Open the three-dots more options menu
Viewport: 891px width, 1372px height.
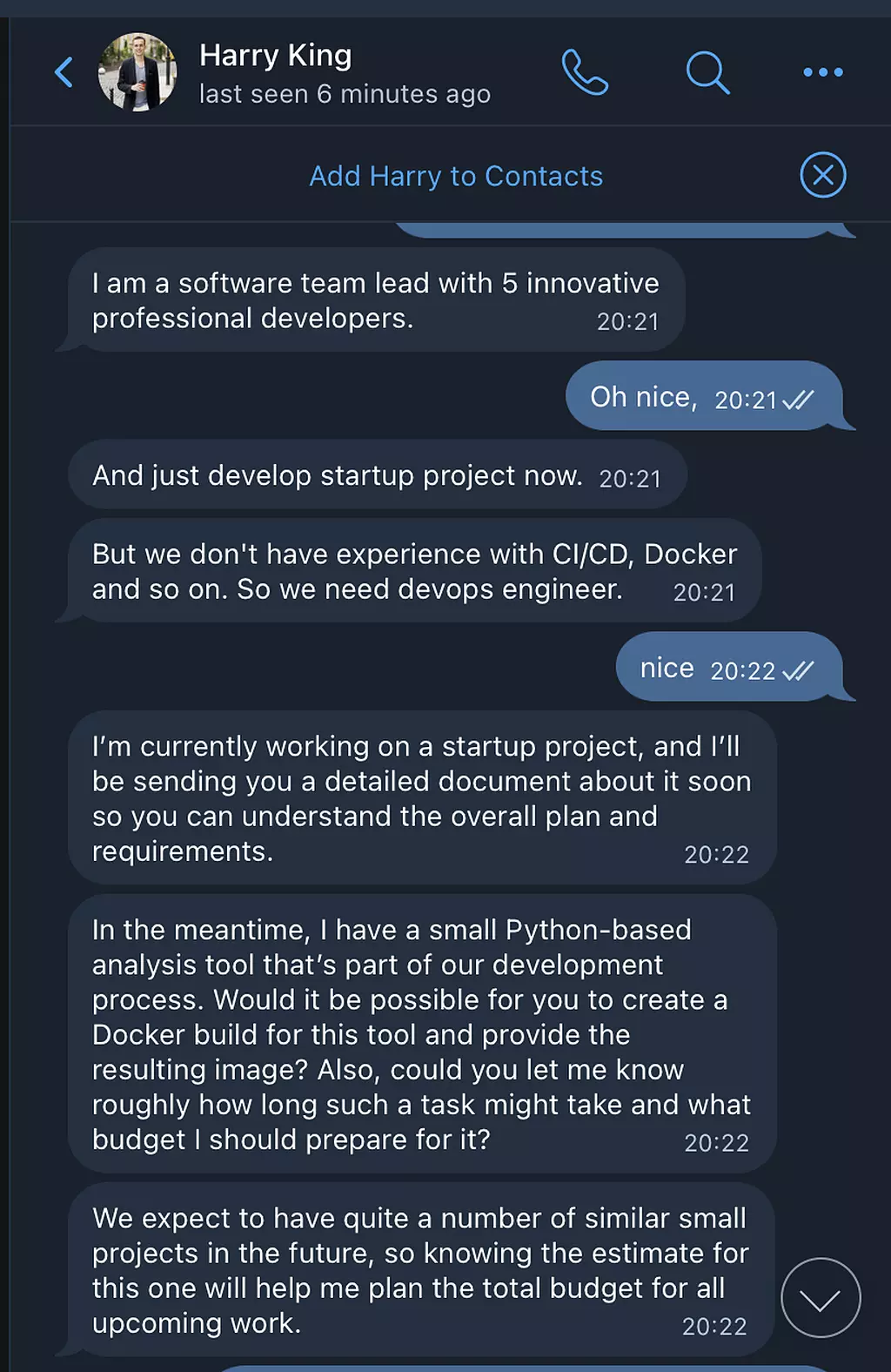(822, 72)
